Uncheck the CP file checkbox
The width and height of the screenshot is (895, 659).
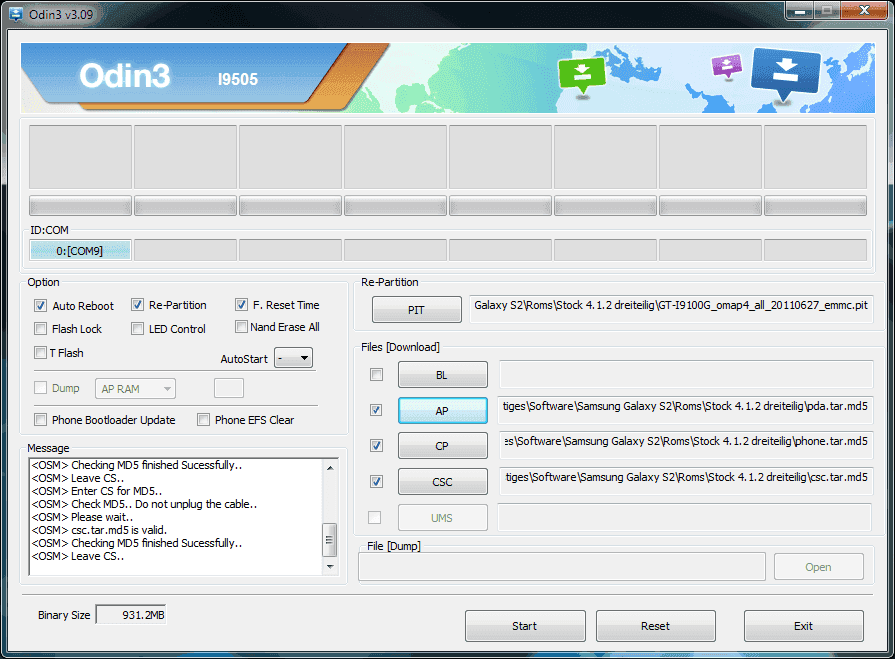(376, 446)
